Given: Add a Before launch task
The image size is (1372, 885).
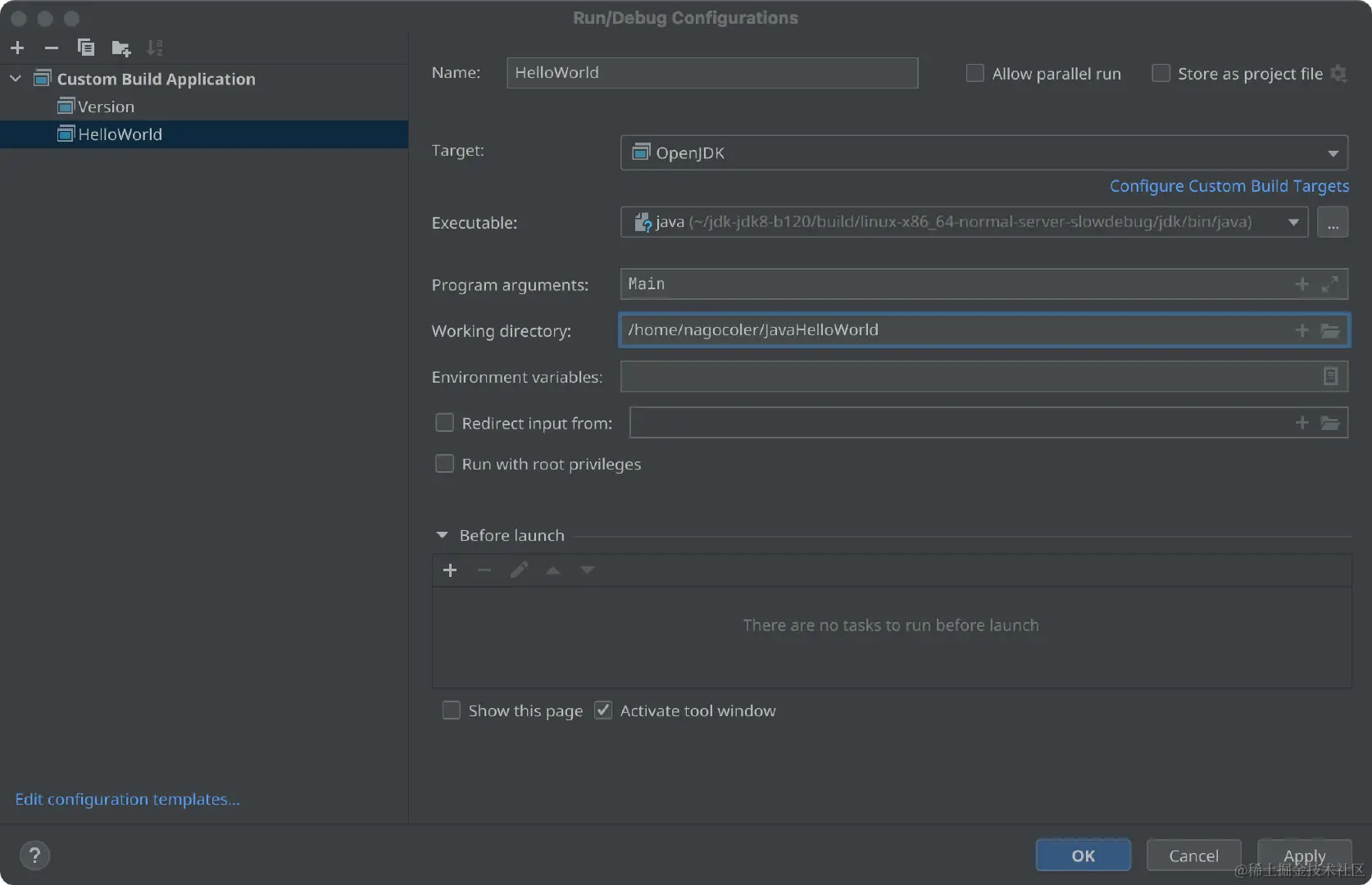Looking at the screenshot, I should click(450, 570).
